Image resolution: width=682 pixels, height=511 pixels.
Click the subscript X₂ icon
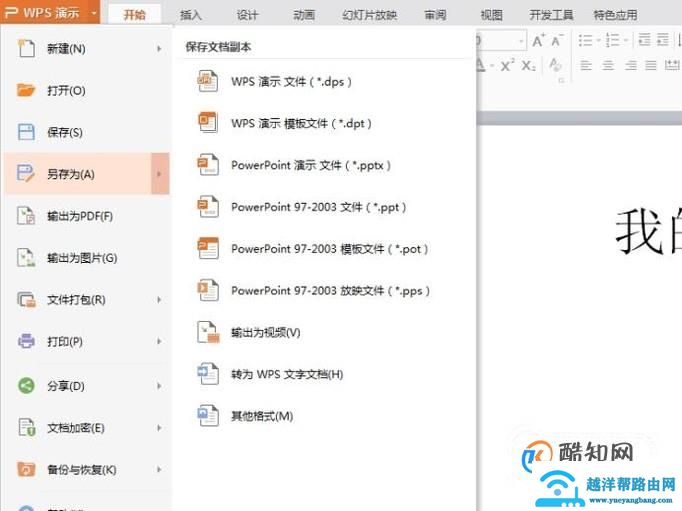[x=528, y=66]
